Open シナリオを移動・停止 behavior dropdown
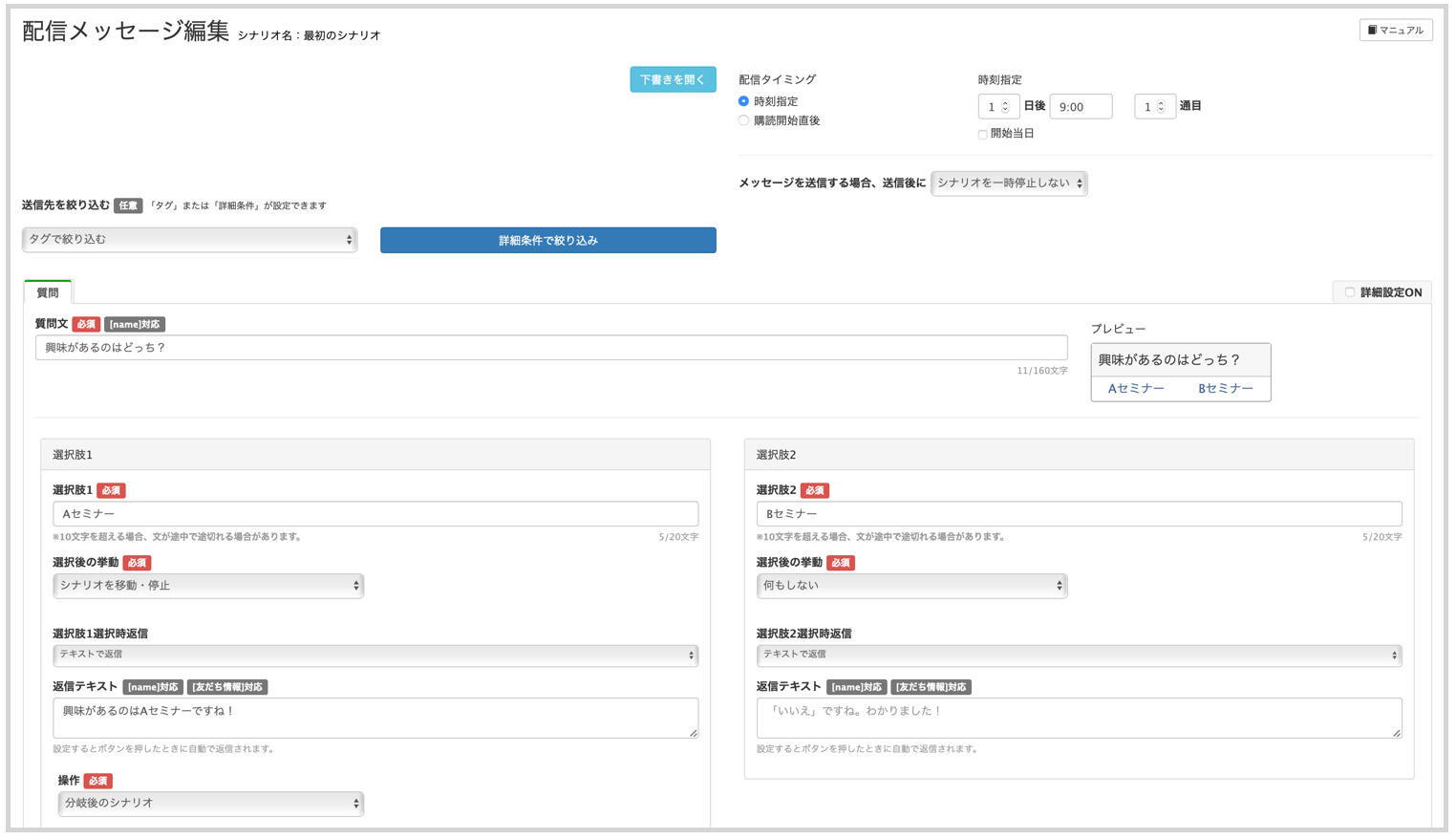The image size is (1456, 839). click(x=208, y=586)
